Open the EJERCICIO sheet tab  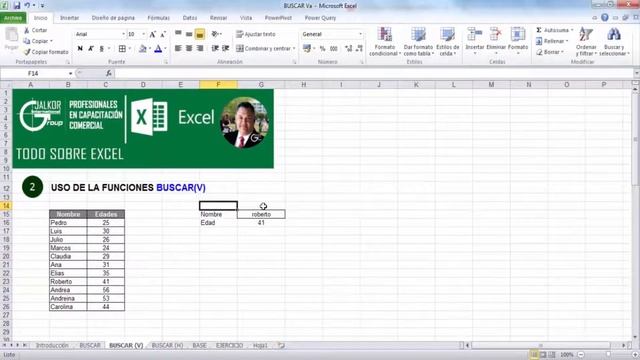[x=229, y=345]
